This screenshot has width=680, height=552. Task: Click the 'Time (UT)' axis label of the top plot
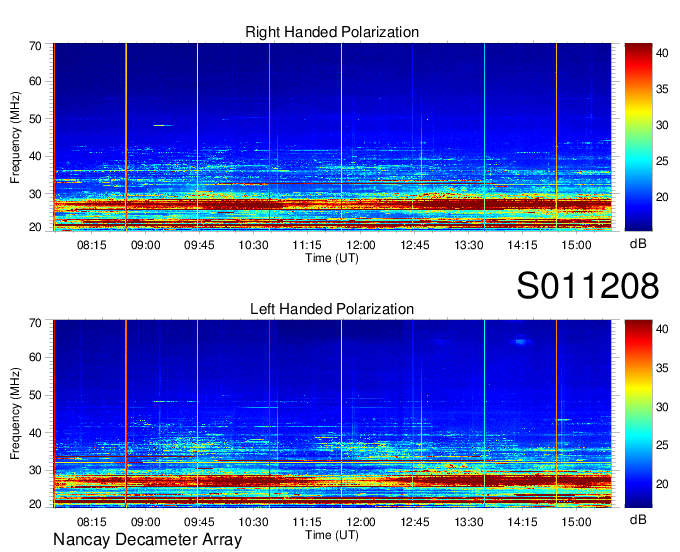332,258
